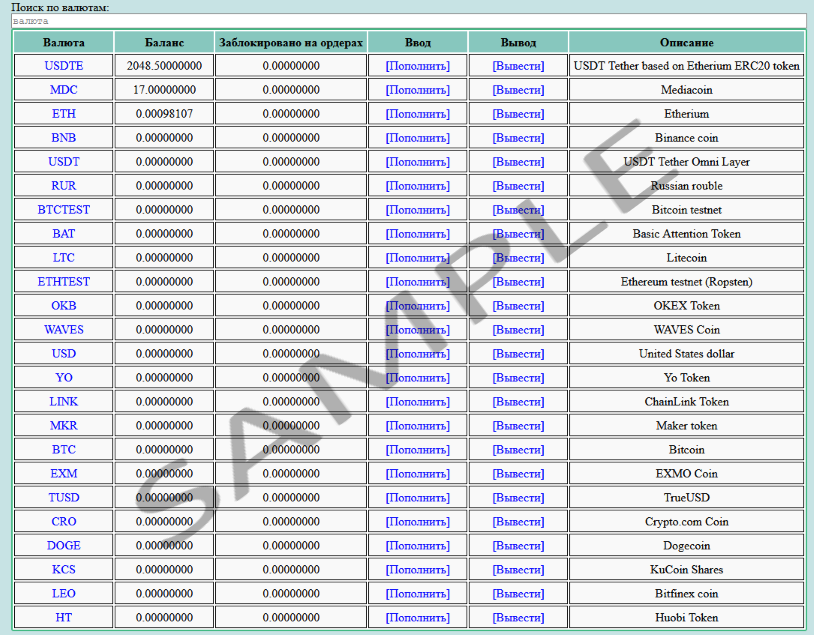Click [Вывести] for Russian rouble
The width and height of the screenshot is (814, 635).
point(518,185)
